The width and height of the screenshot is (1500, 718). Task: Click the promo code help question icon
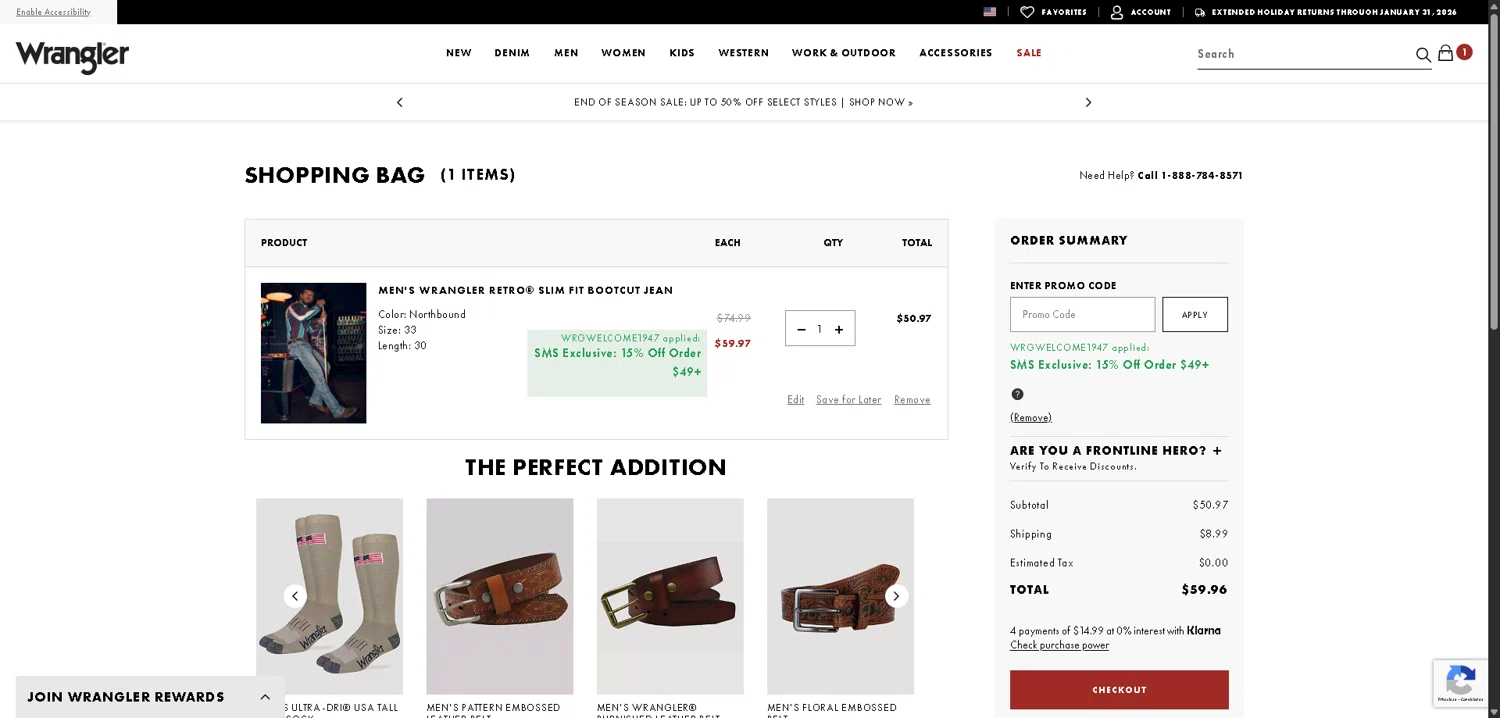[1017, 394]
